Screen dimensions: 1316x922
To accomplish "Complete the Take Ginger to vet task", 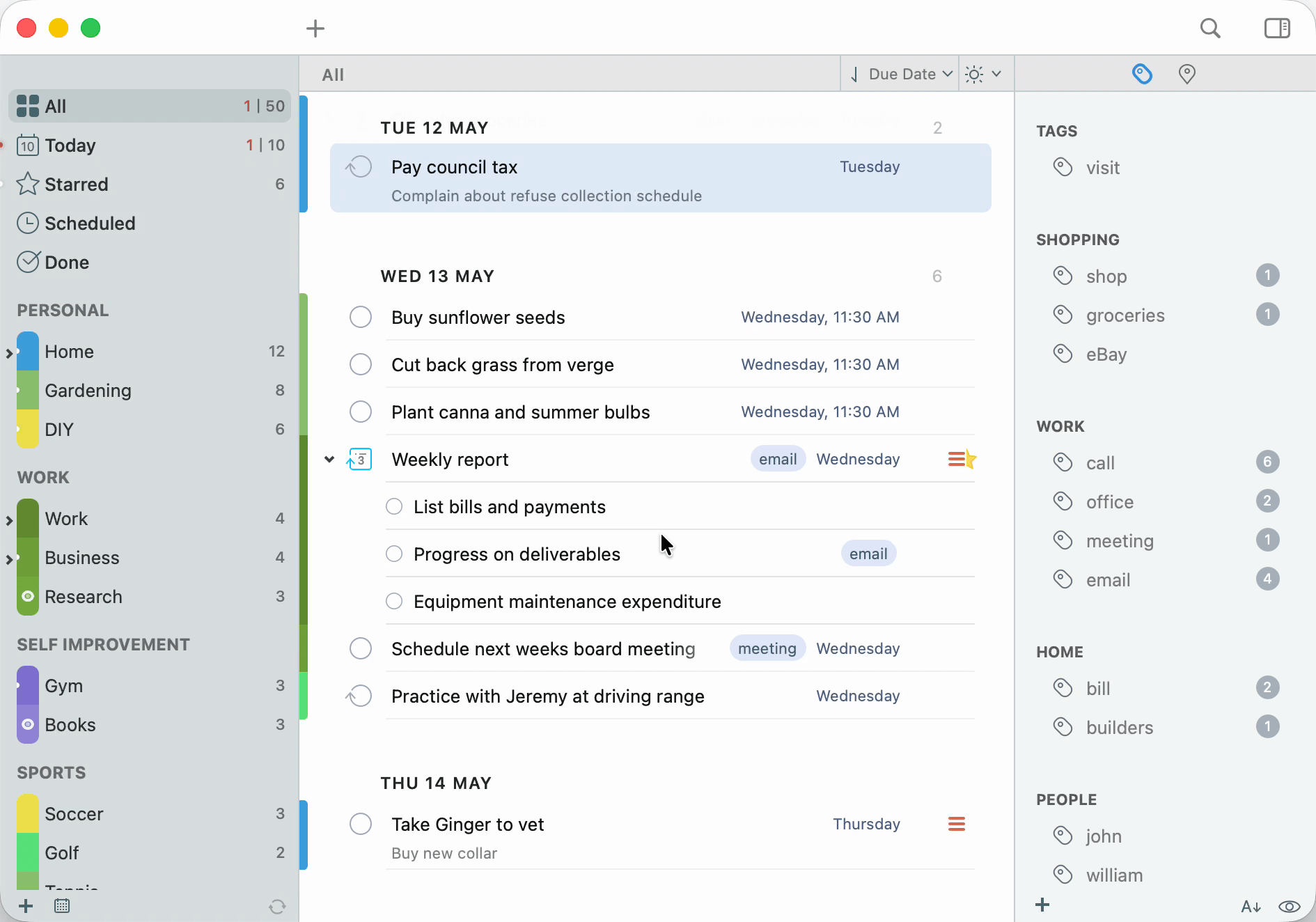I will point(361,825).
